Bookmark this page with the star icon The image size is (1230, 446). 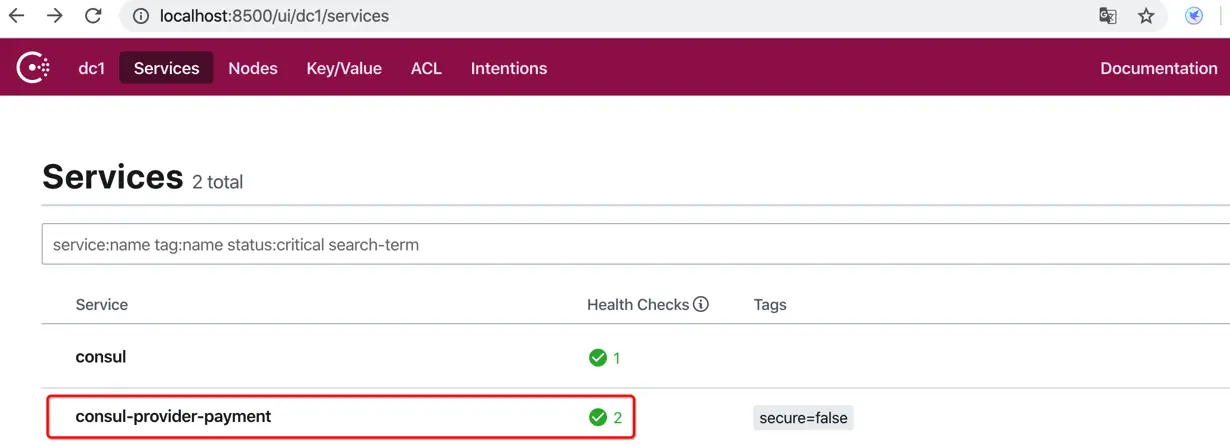tap(1146, 16)
